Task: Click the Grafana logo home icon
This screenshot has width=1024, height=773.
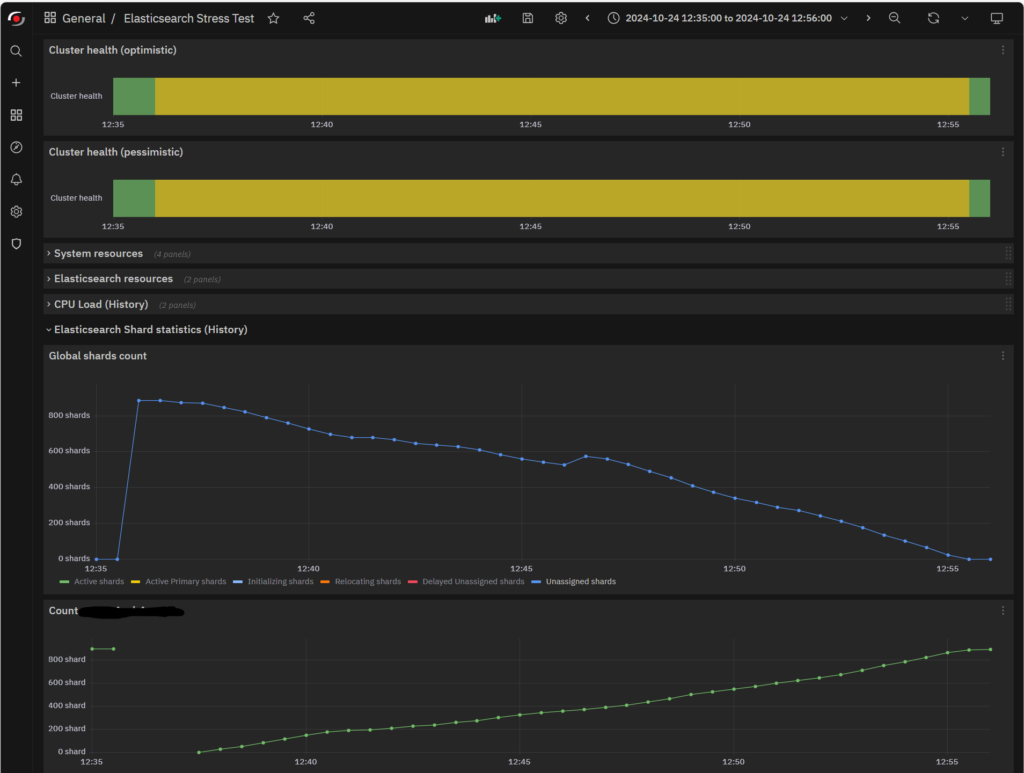Action: [16, 18]
